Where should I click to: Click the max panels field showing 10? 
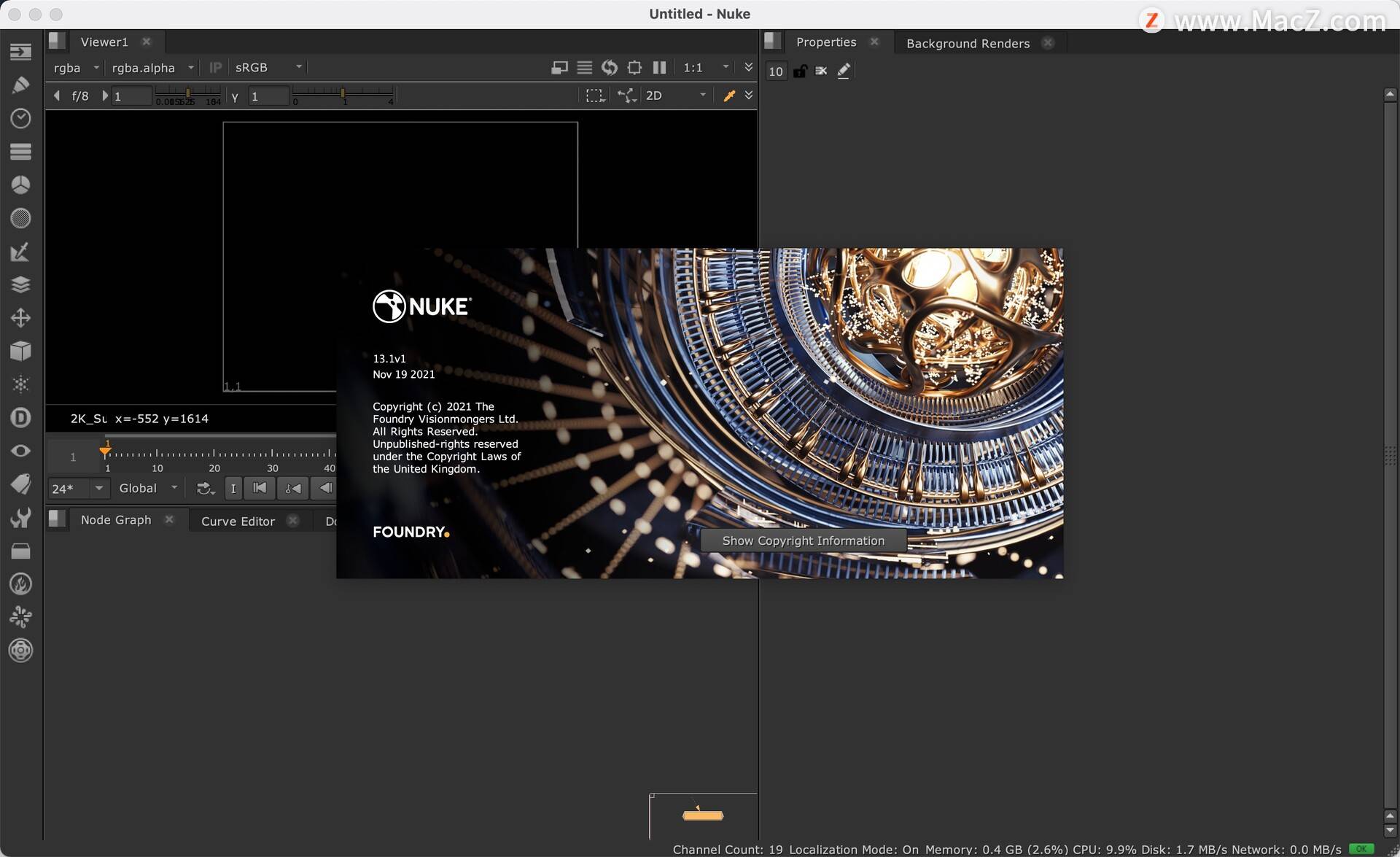(776, 71)
